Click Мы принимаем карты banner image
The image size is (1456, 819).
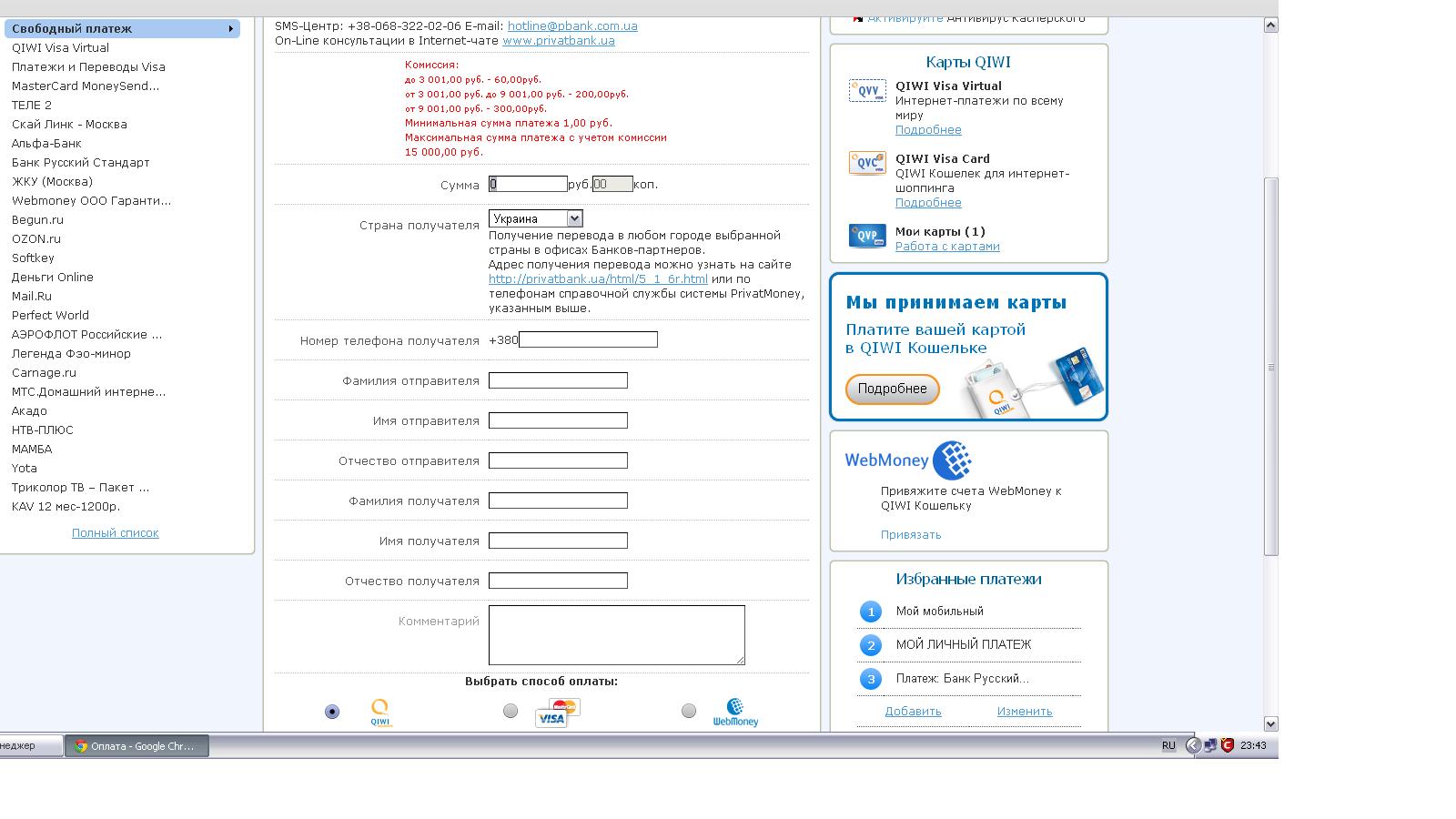click(968, 347)
